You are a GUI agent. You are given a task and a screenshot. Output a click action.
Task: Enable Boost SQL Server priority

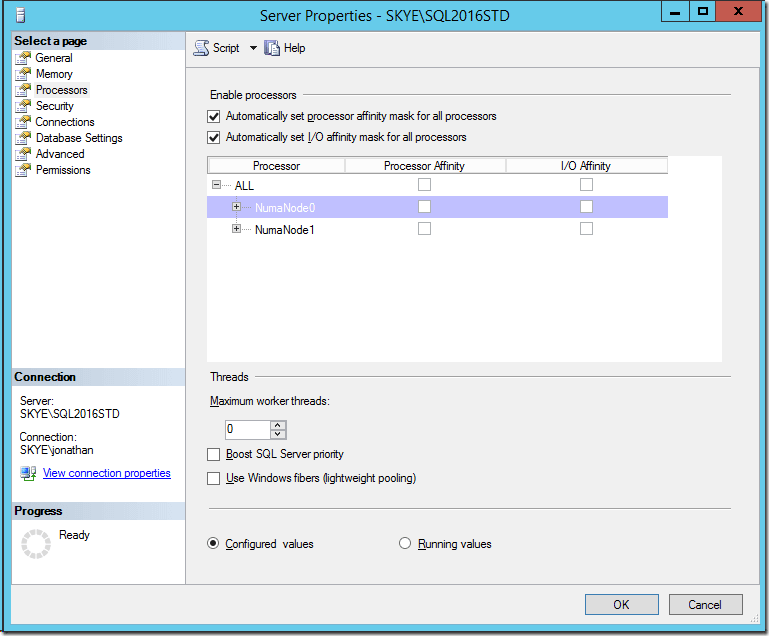(213, 455)
